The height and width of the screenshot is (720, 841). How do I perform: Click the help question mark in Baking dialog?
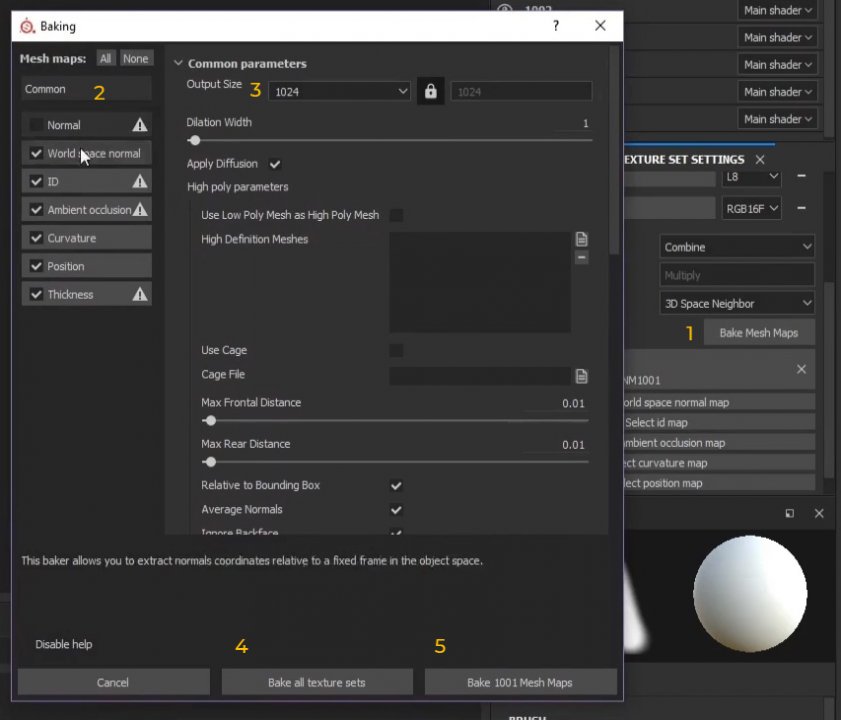555,26
